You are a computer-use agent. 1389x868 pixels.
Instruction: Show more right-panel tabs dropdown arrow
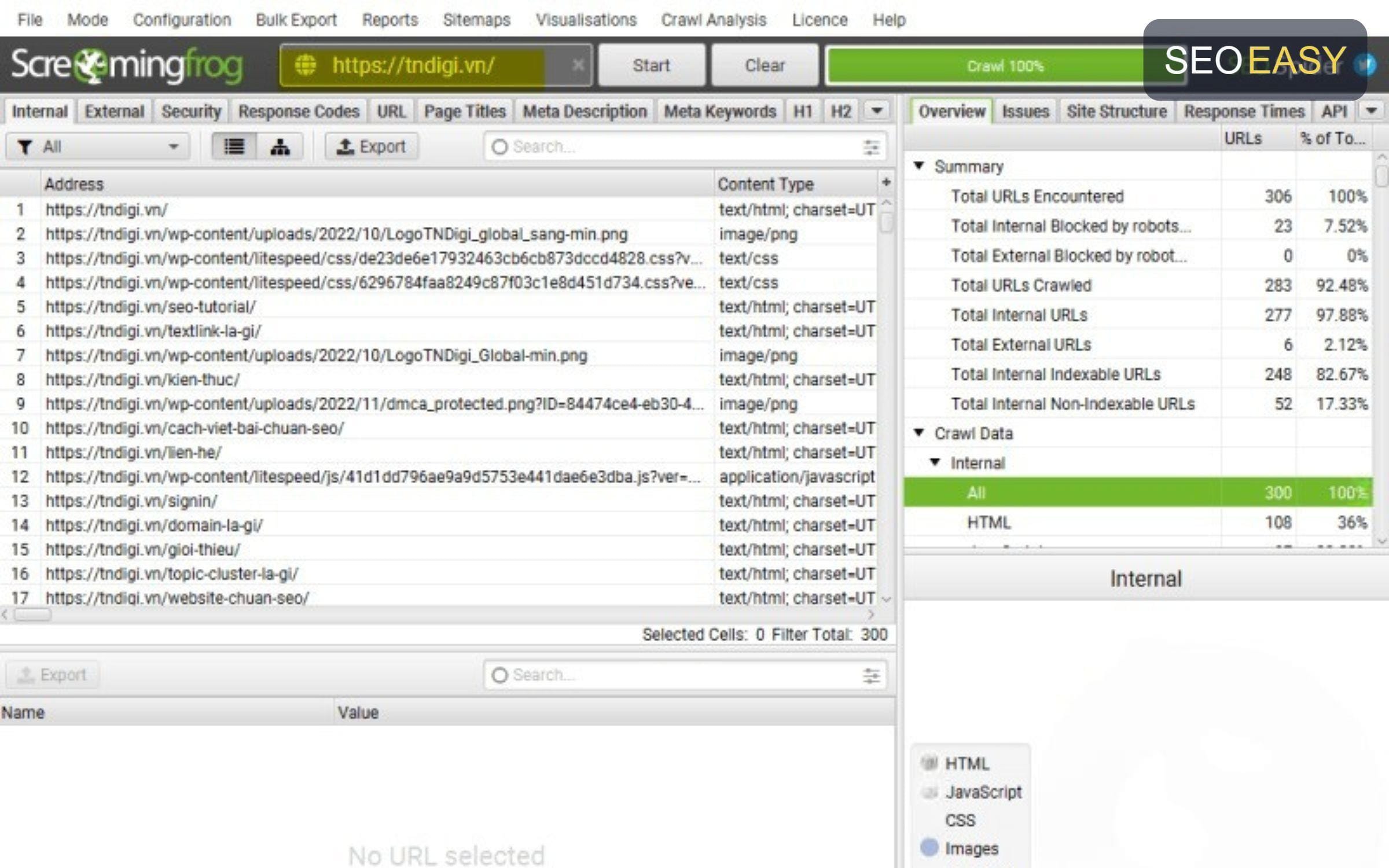pos(1371,110)
